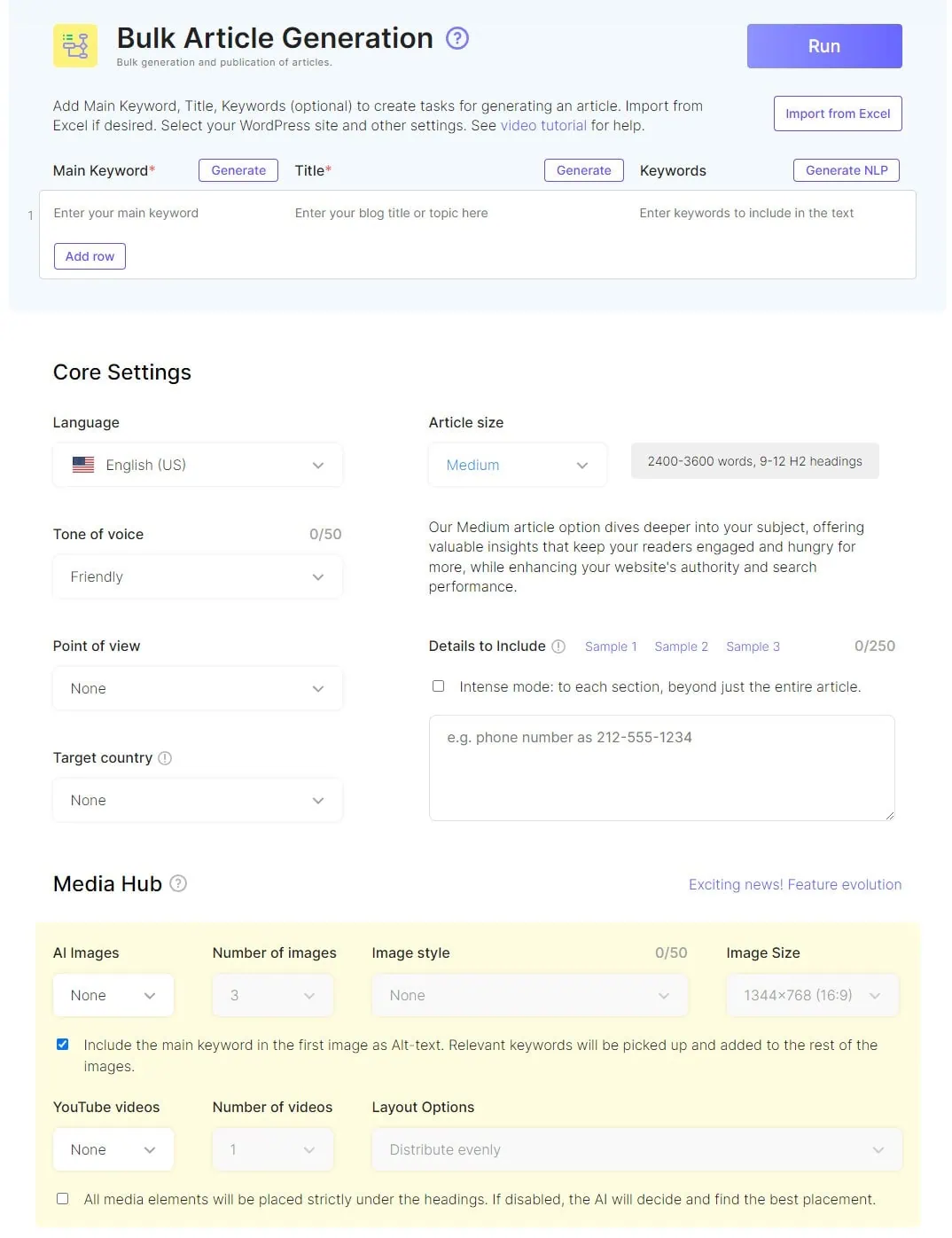Click Import from Excel button
952x1238 pixels.
[x=838, y=114]
